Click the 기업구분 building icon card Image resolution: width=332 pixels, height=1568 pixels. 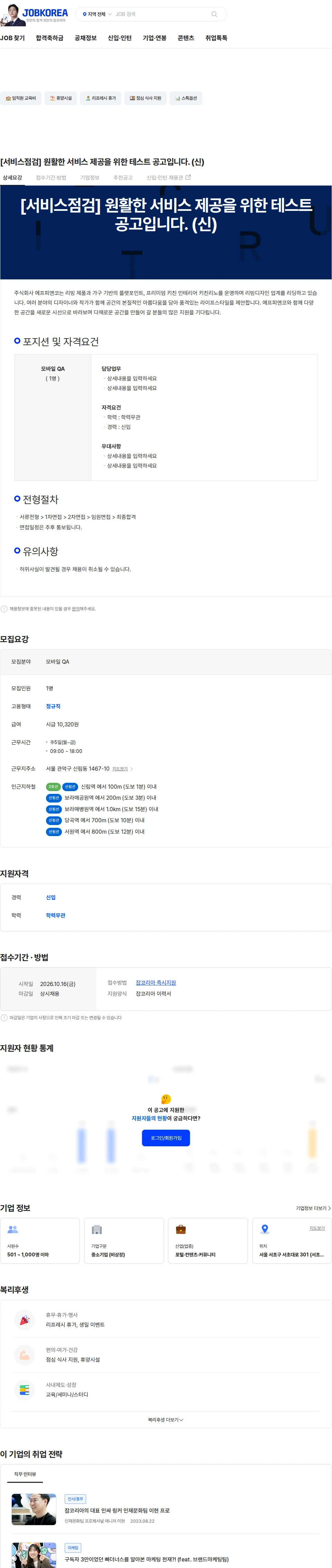pyautogui.click(x=124, y=1240)
